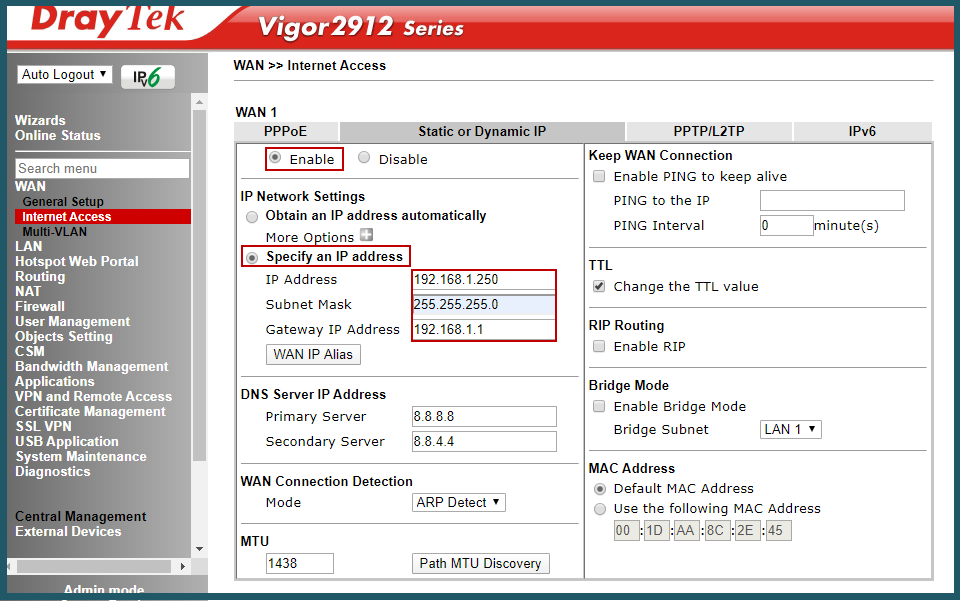
Task: Select the Disable radio button
Action: pyautogui.click(x=364, y=158)
